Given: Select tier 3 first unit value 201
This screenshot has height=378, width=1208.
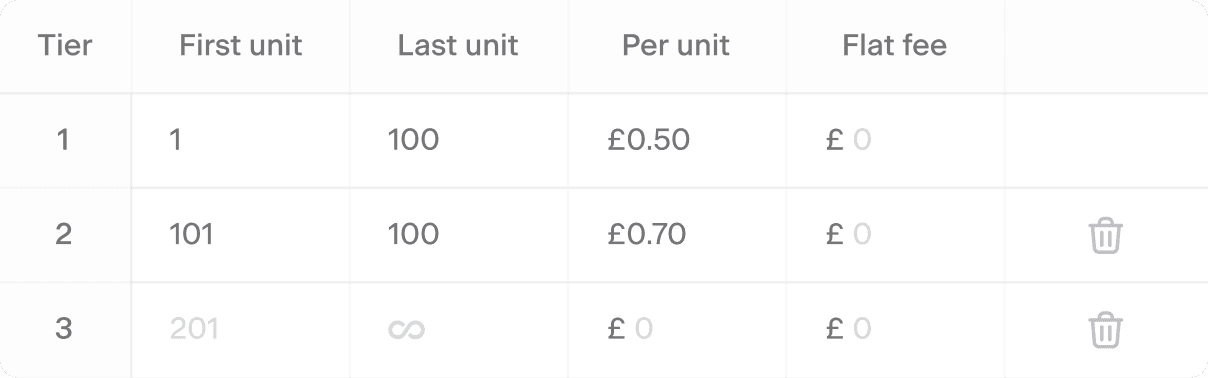Looking at the screenshot, I should (x=194, y=329).
